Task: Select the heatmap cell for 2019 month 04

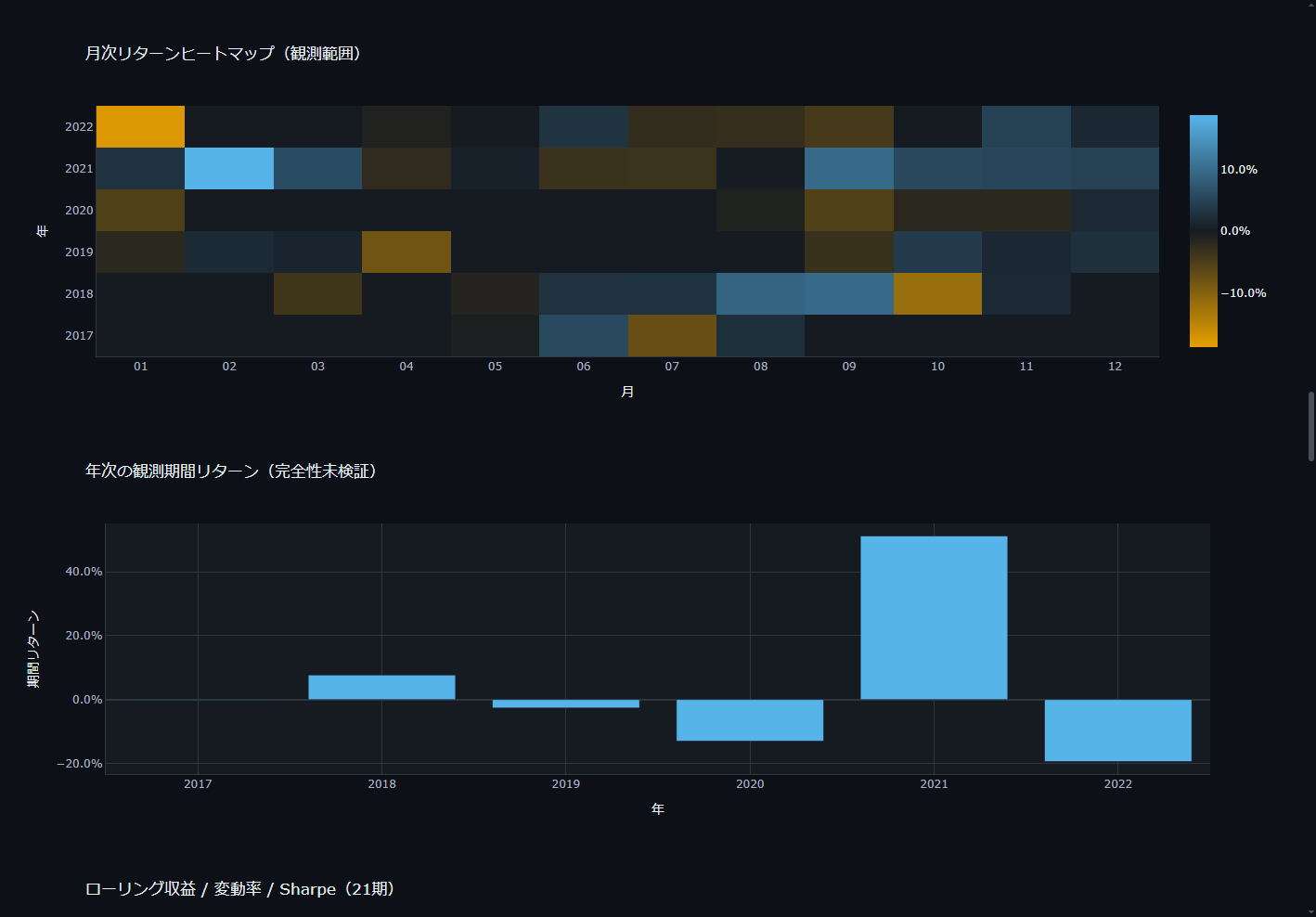Action: click(x=406, y=252)
